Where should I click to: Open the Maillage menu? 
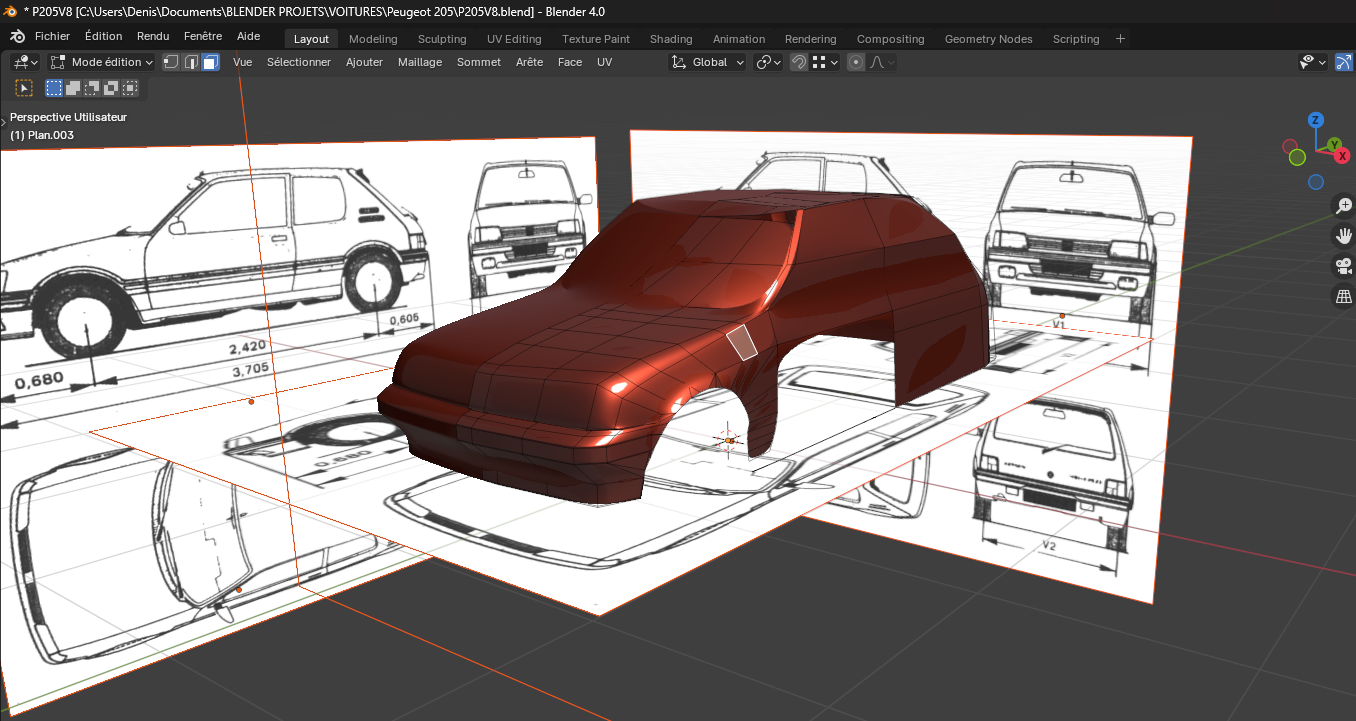(x=420, y=62)
